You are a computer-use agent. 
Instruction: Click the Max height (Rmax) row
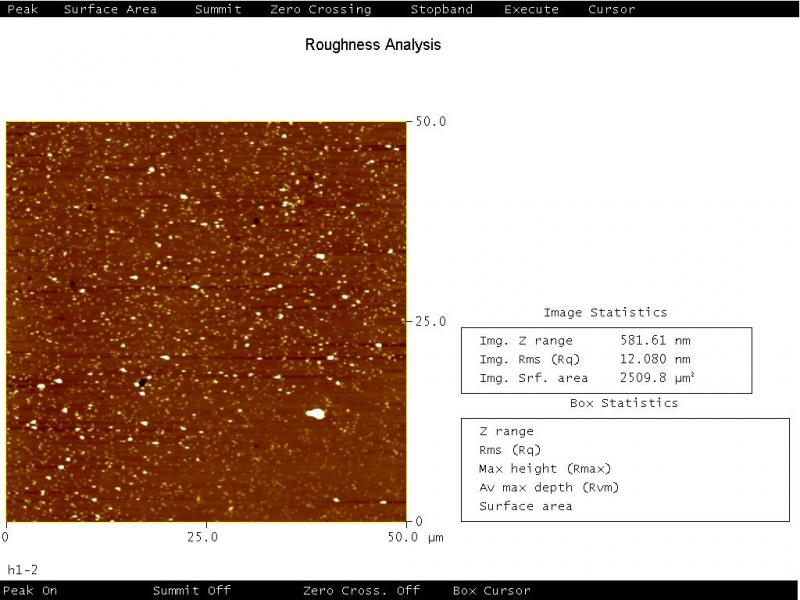(545, 468)
